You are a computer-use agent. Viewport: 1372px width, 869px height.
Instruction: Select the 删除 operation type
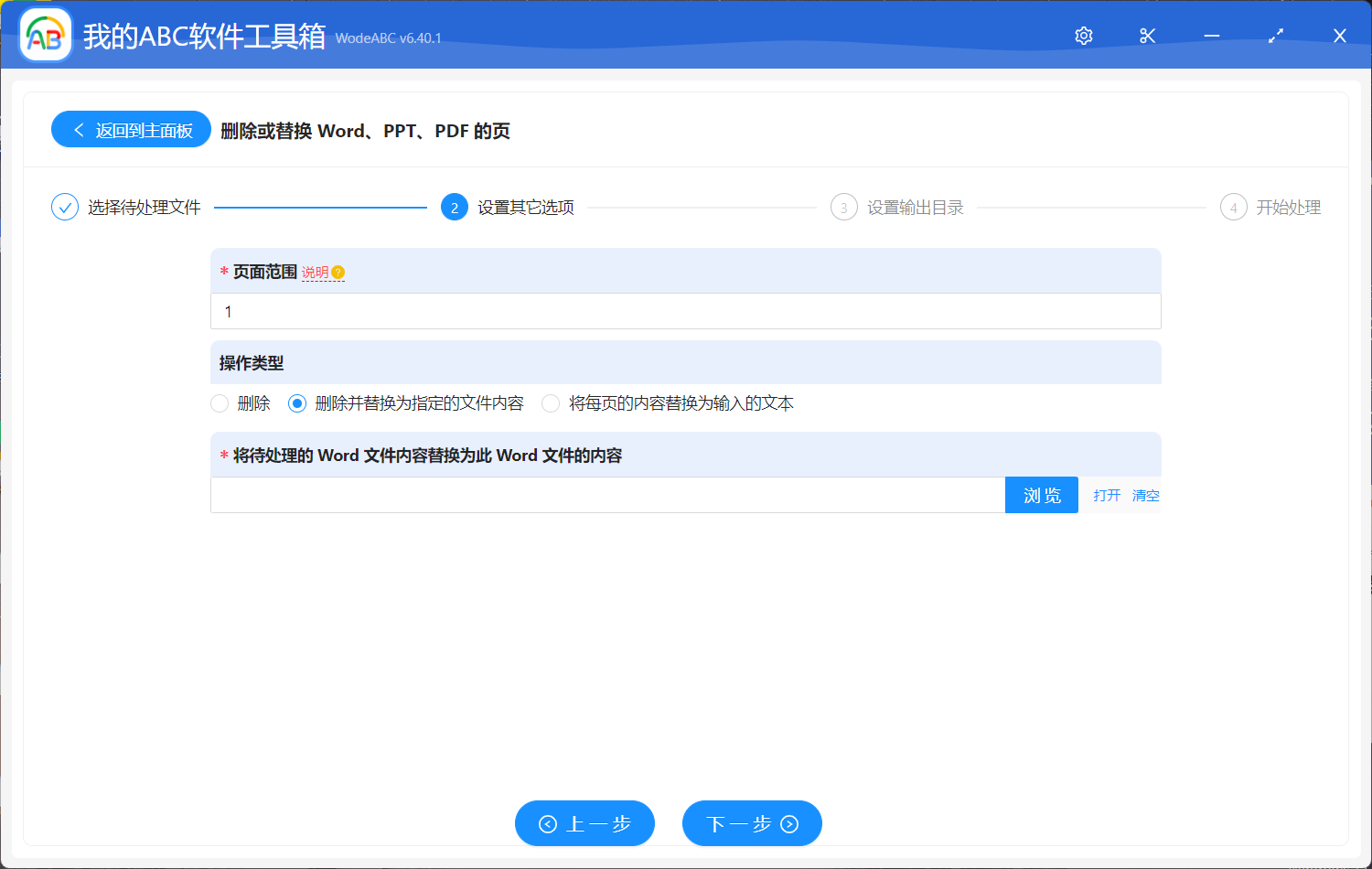tap(220, 402)
